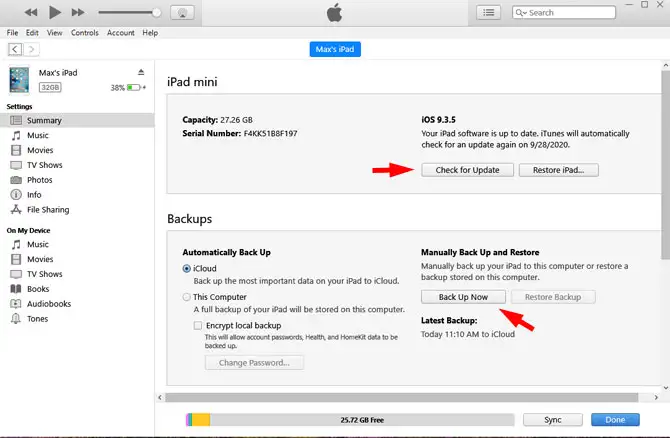Viewport: 670px width, 438px height.
Task: Click the iOS 9.3.5 version label
Action: pos(438,120)
